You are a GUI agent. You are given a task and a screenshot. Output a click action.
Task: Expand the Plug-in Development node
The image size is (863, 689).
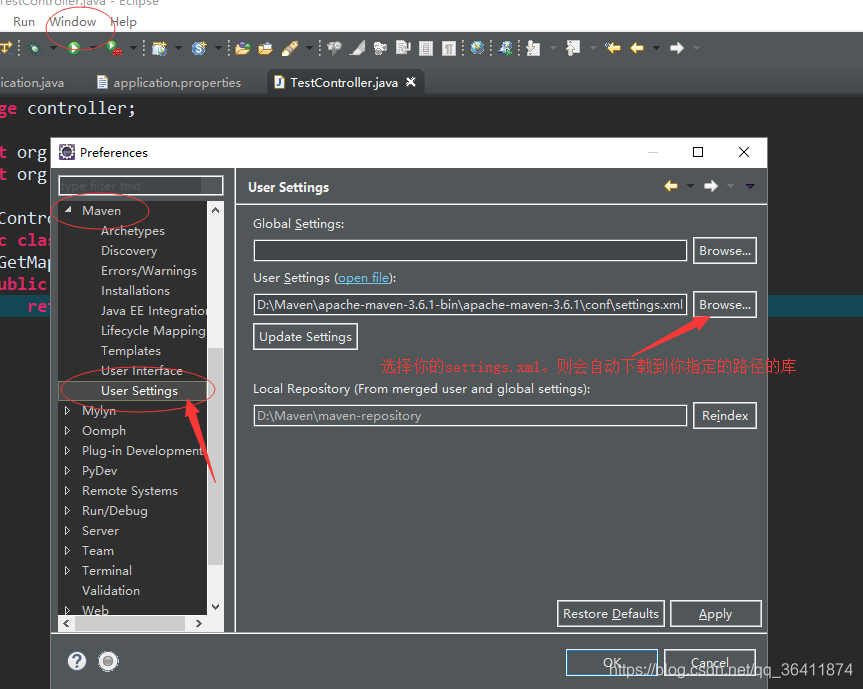tap(67, 451)
